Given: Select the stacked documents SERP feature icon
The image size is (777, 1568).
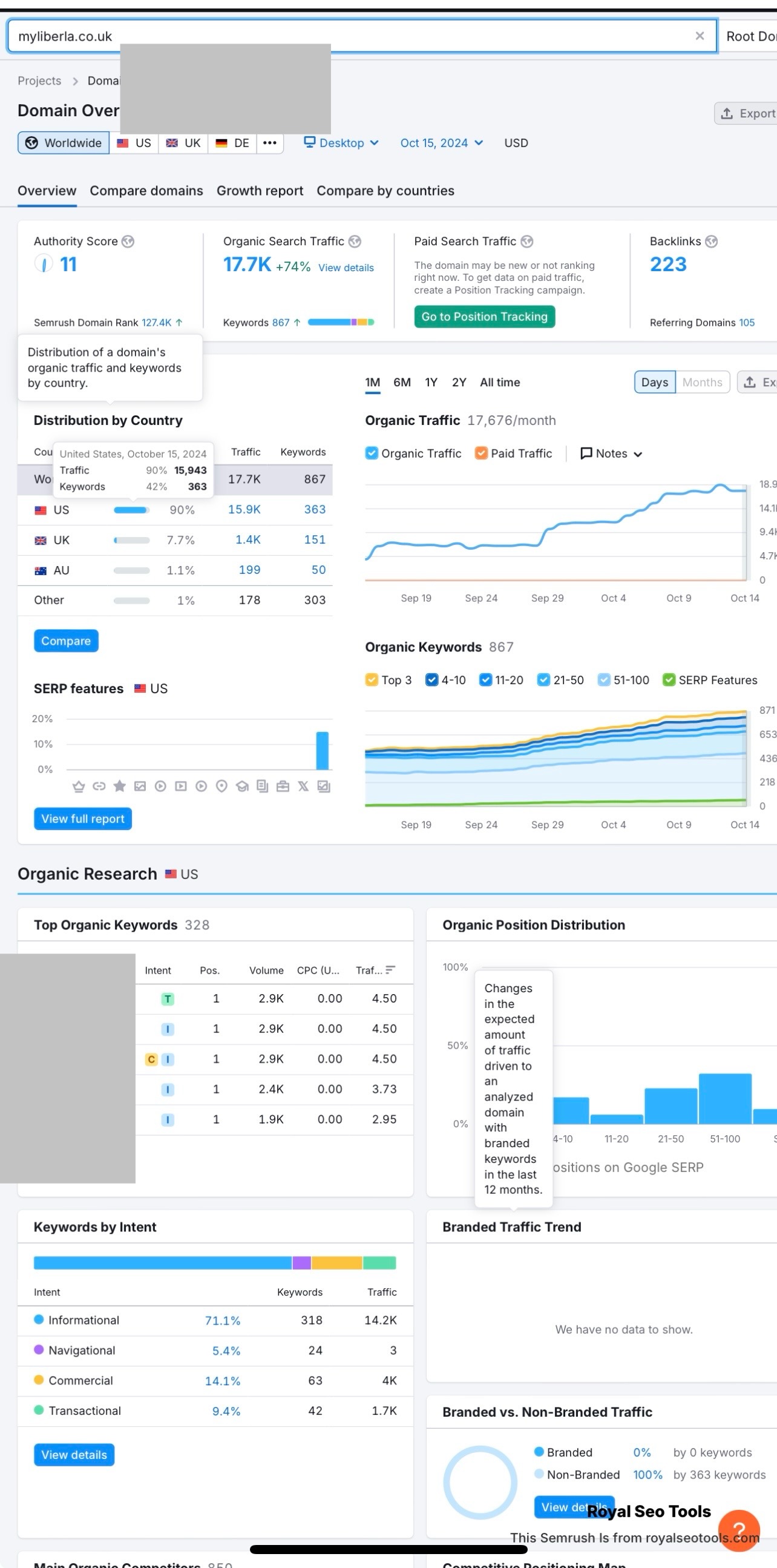Looking at the screenshot, I should coord(262,786).
